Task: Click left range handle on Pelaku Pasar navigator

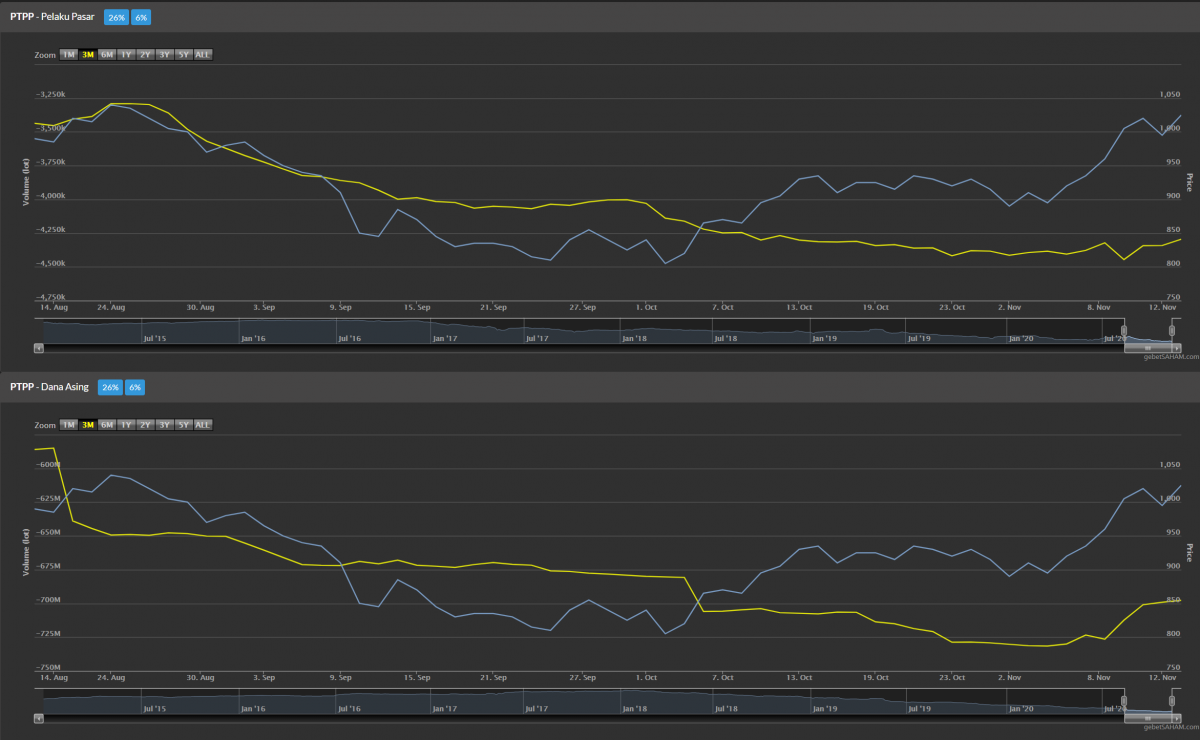Action: coord(1124,330)
